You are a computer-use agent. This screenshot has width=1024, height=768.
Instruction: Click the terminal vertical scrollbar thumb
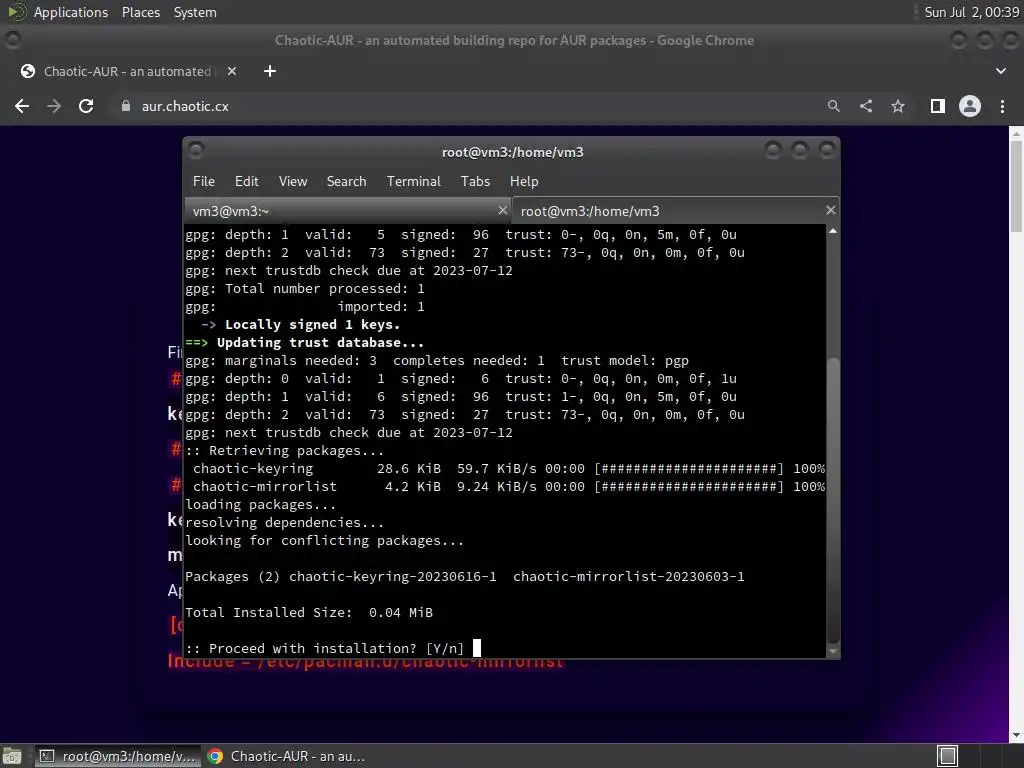[833, 500]
